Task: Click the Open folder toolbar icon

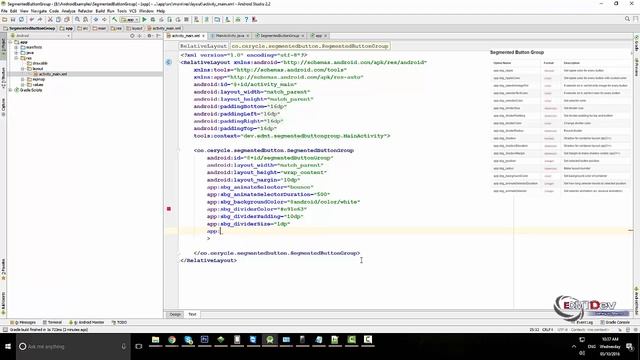Action: click(x=5, y=20)
